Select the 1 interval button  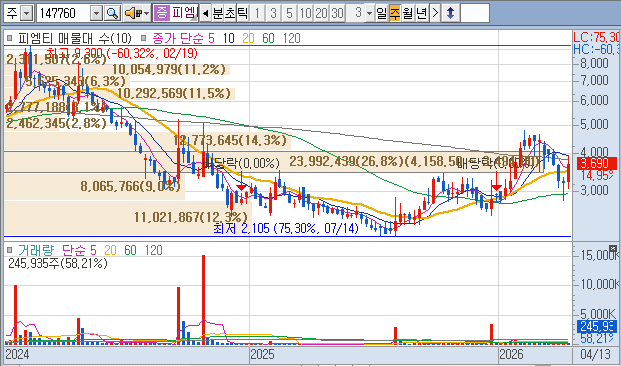pyautogui.click(x=257, y=13)
